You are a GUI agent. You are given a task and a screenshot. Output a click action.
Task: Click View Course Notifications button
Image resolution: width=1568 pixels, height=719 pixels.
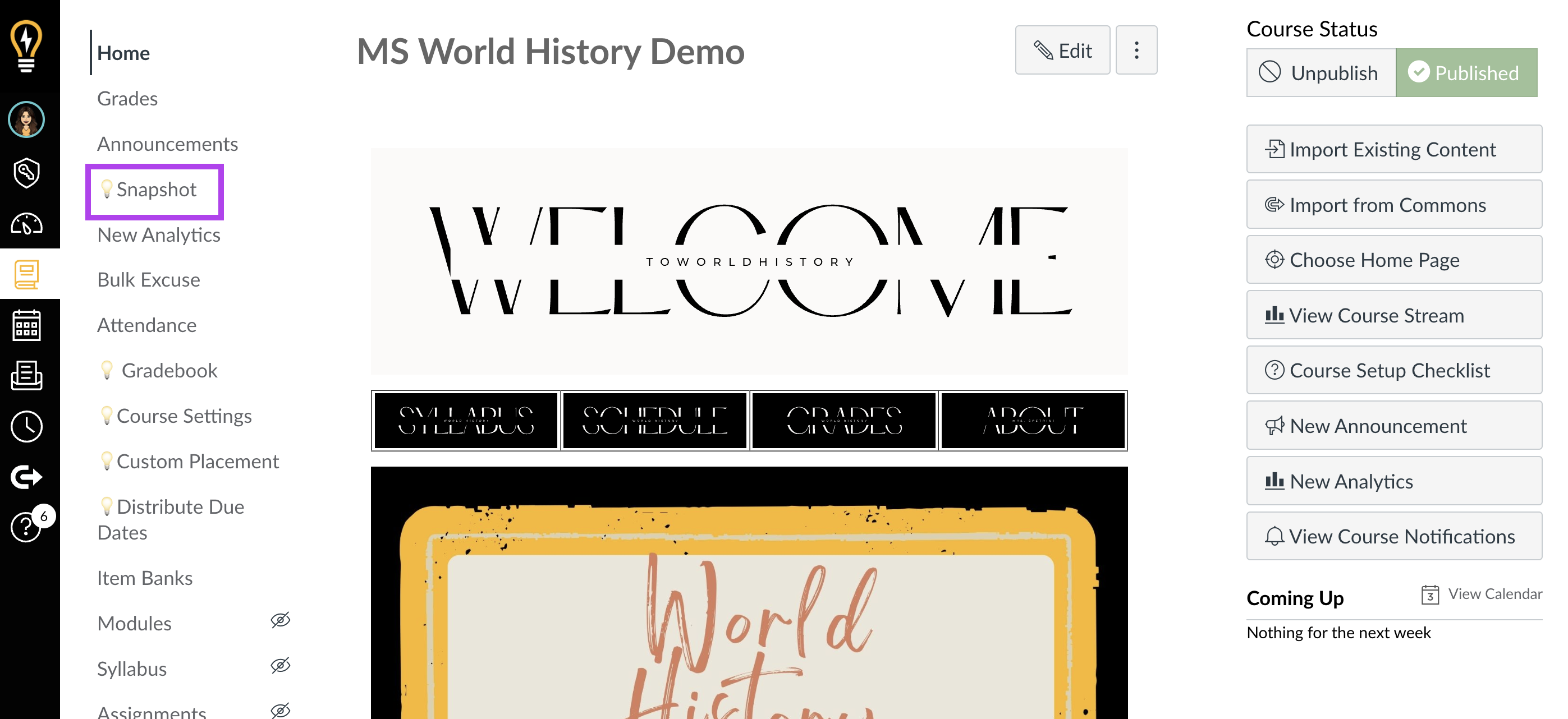[1394, 536]
